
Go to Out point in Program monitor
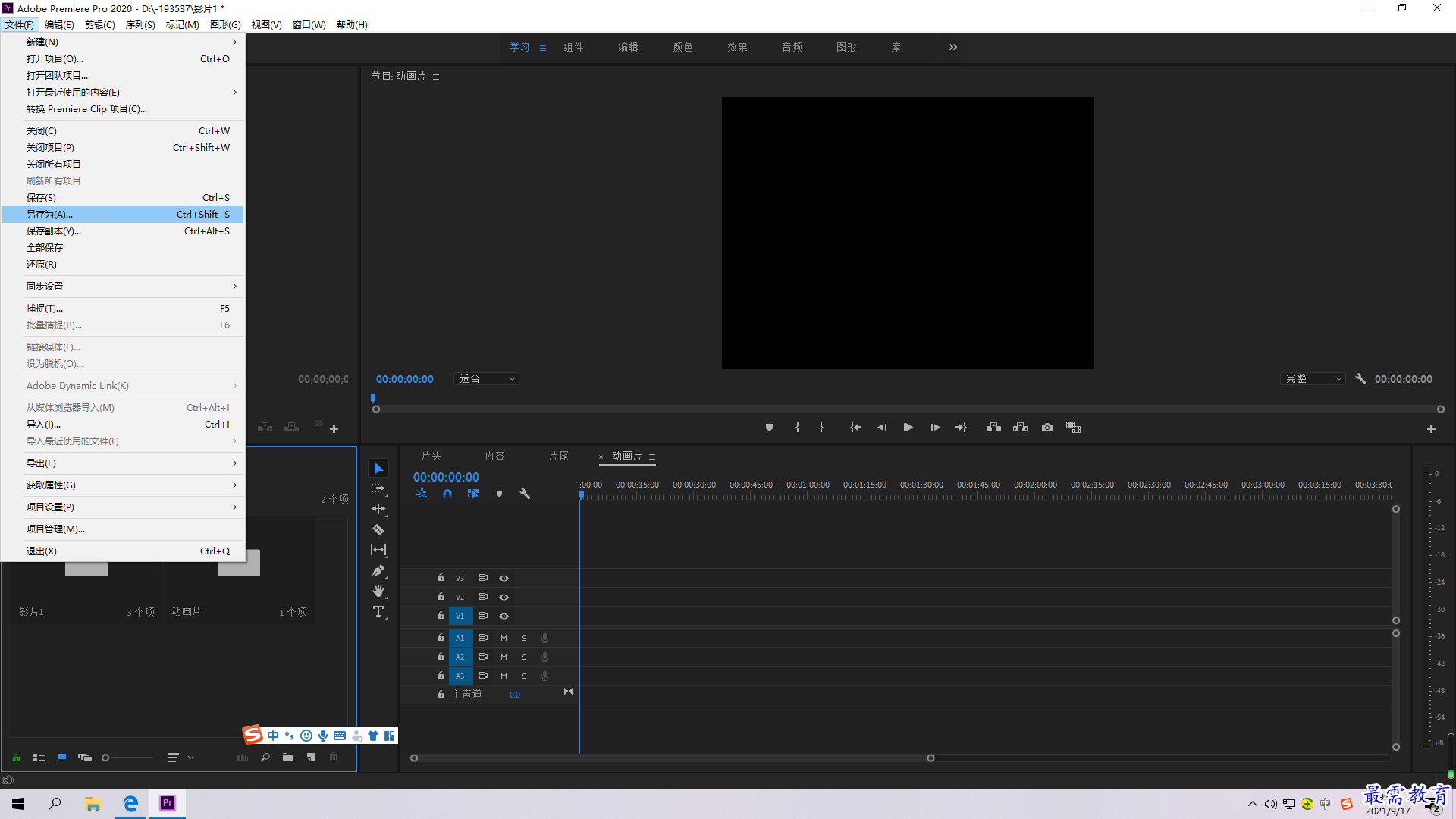coord(961,428)
